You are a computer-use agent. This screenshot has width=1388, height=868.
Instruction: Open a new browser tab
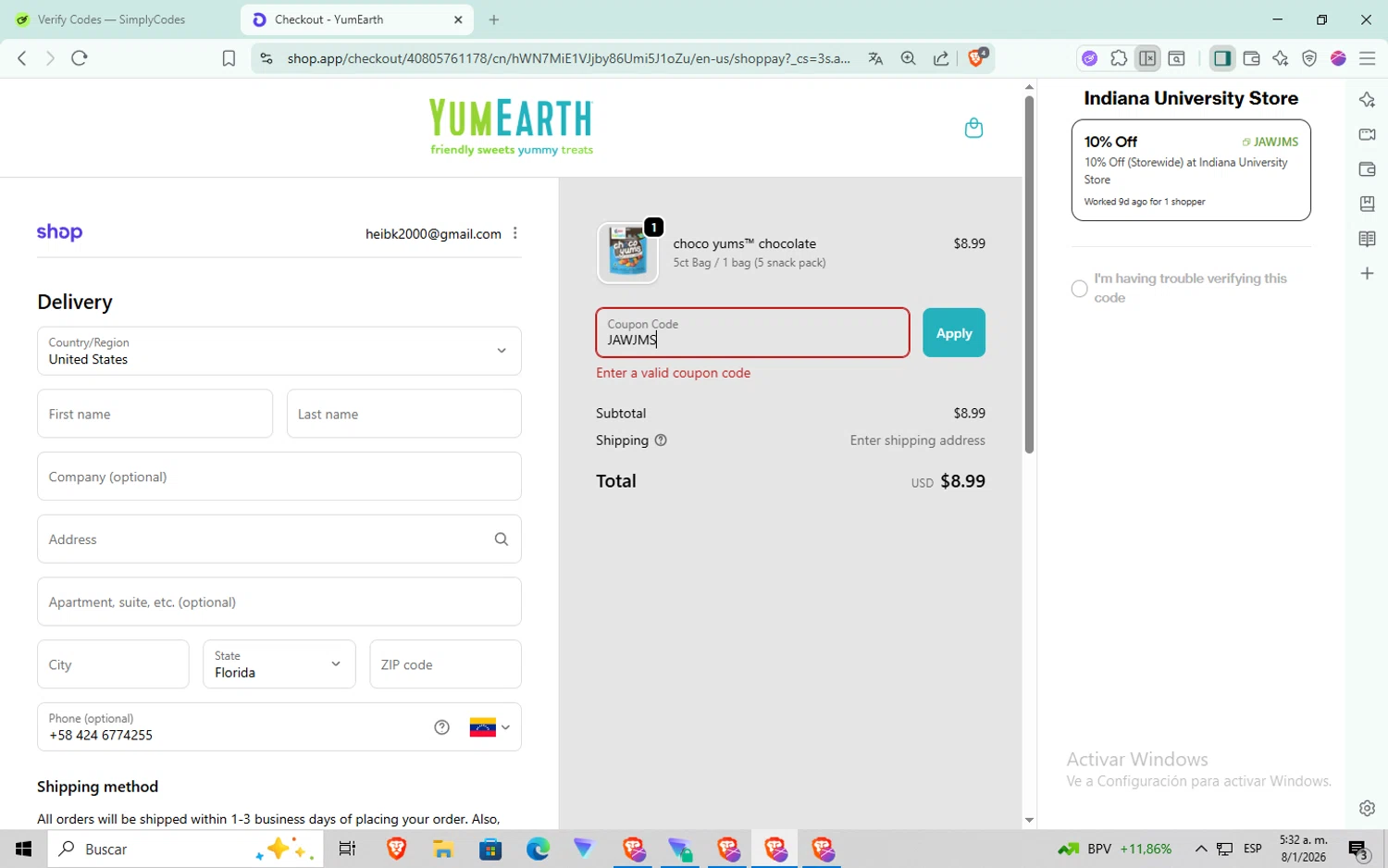click(x=494, y=19)
